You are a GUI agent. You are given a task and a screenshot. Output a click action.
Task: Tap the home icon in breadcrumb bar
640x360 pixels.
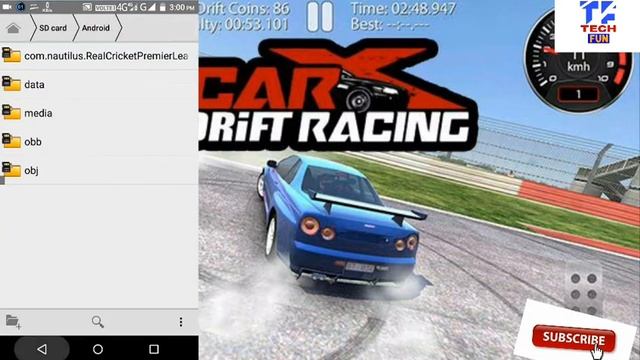point(13,28)
